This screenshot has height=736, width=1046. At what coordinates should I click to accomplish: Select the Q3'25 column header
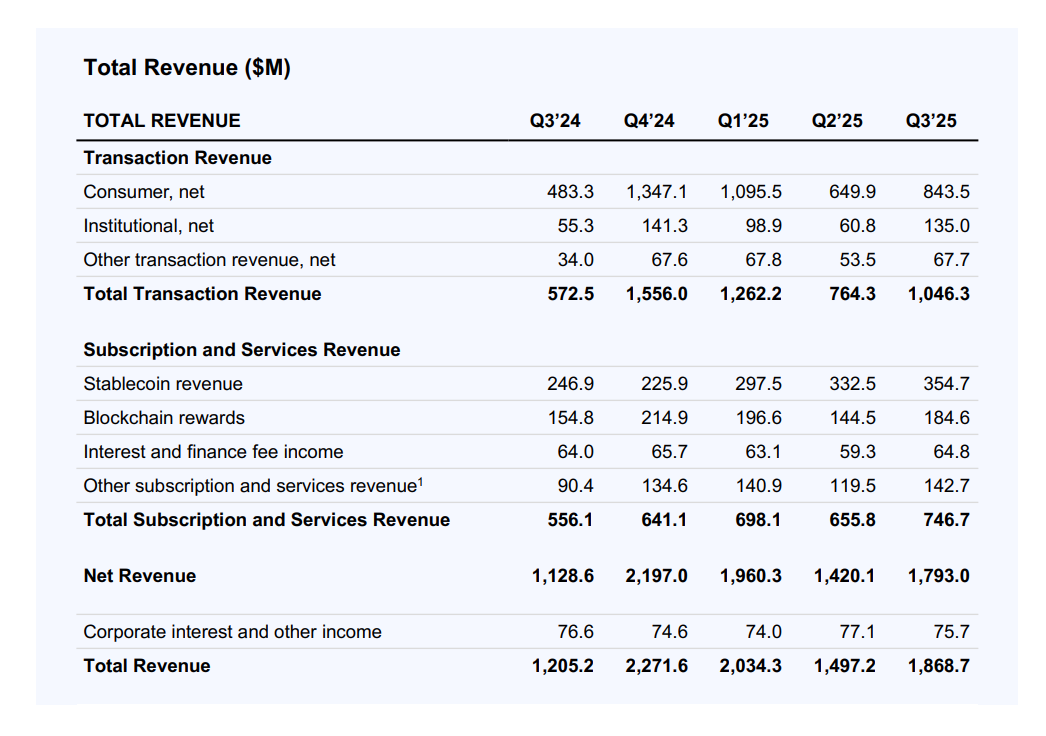point(931,121)
